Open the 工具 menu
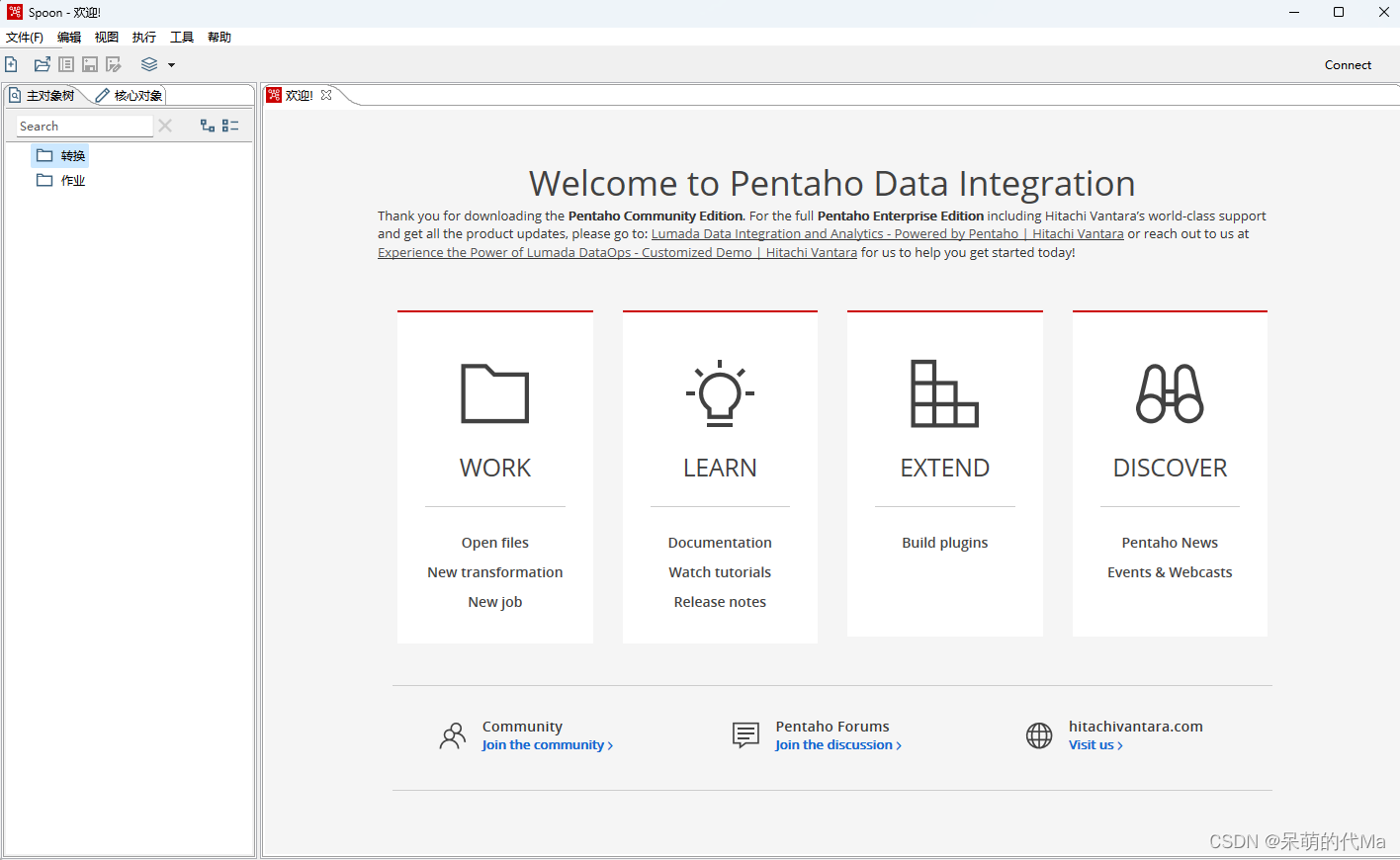1400x860 pixels. pos(182,37)
